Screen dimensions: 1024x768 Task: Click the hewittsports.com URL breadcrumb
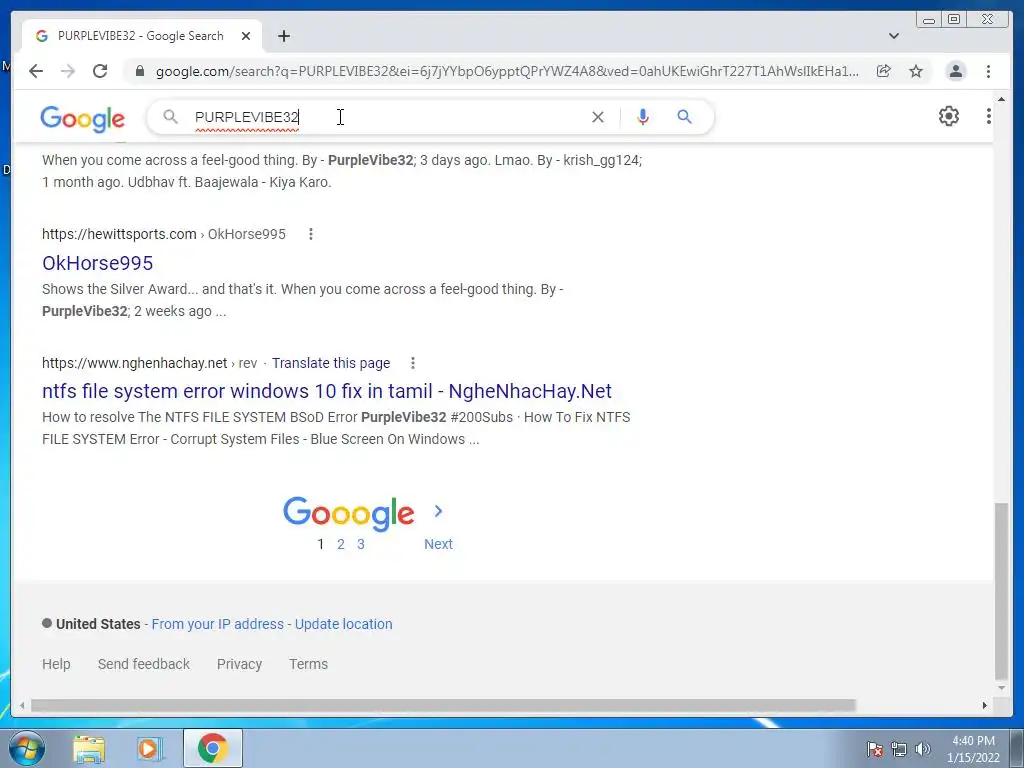(x=164, y=234)
